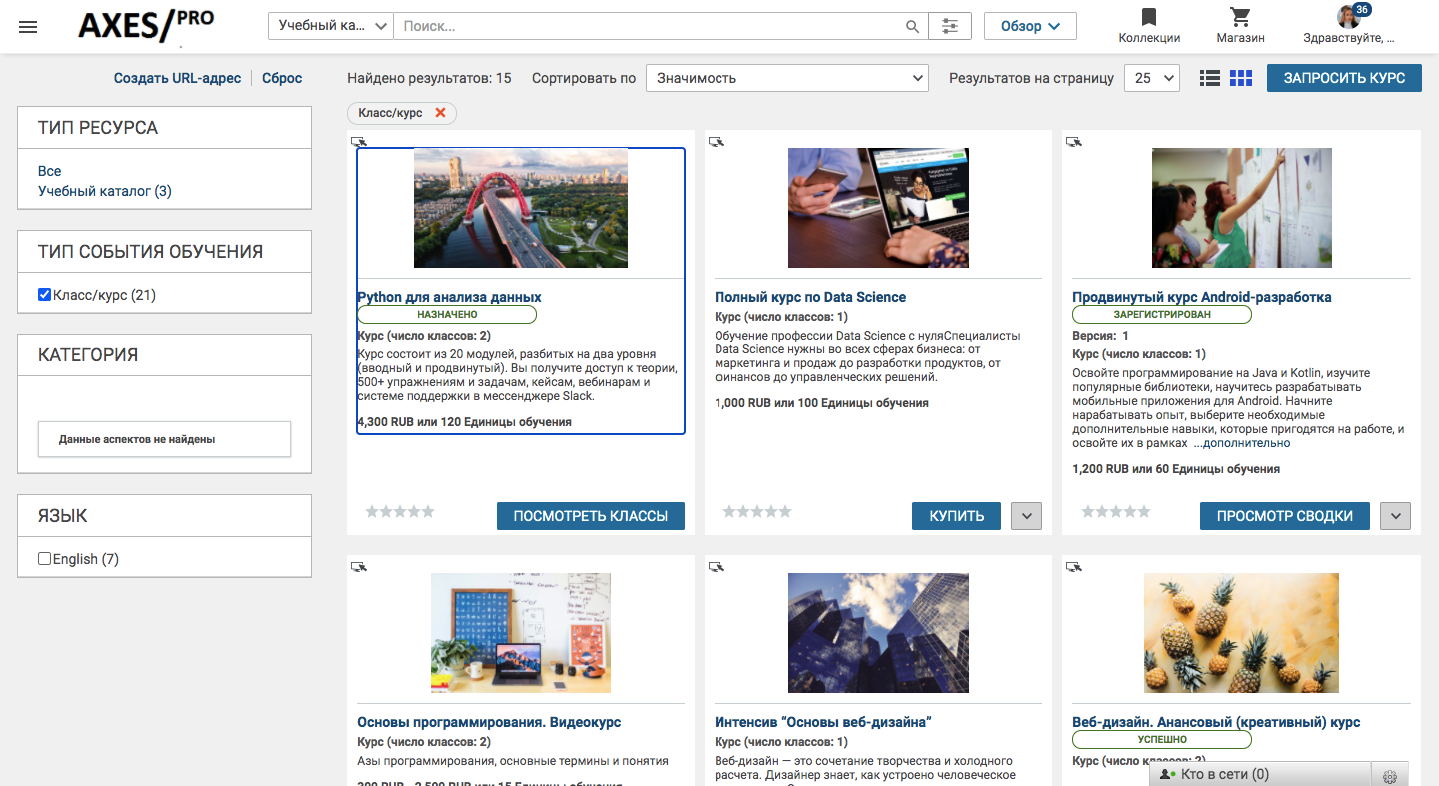This screenshot has width=1439, height=786.
Task: Click Посмотреть классы button
Action: point(591,516)
